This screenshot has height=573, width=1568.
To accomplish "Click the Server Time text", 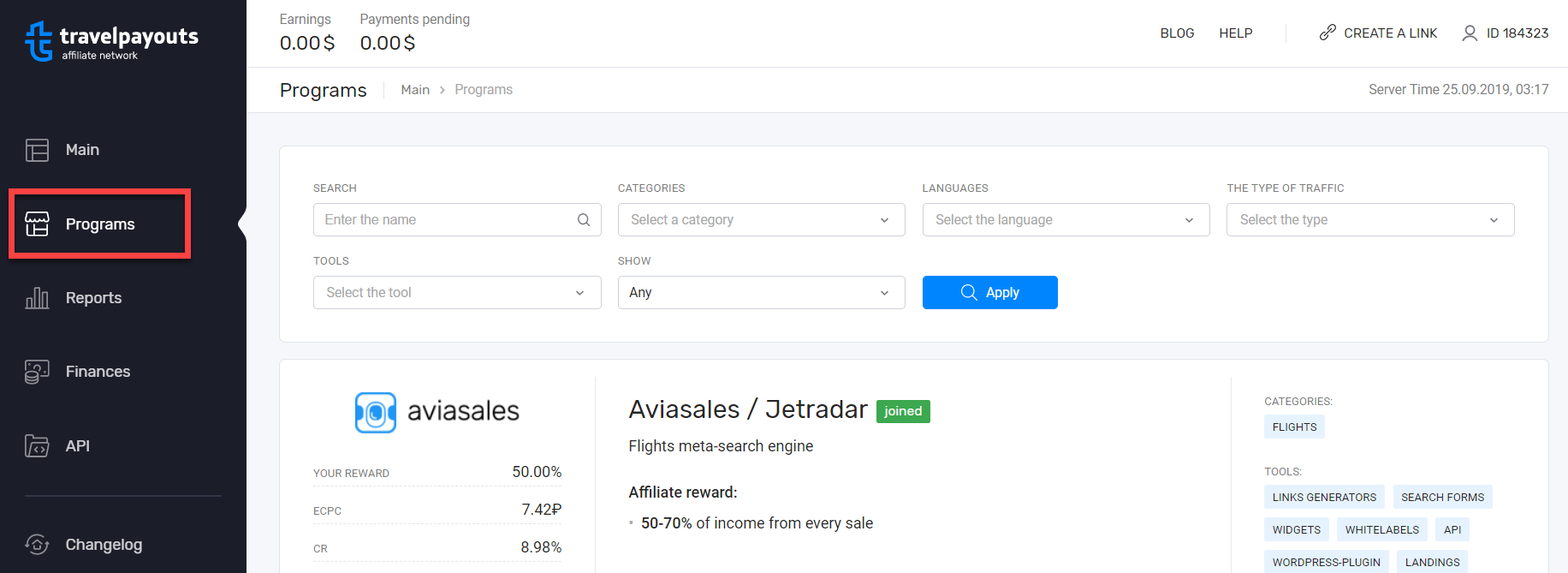I will 1458,90.
